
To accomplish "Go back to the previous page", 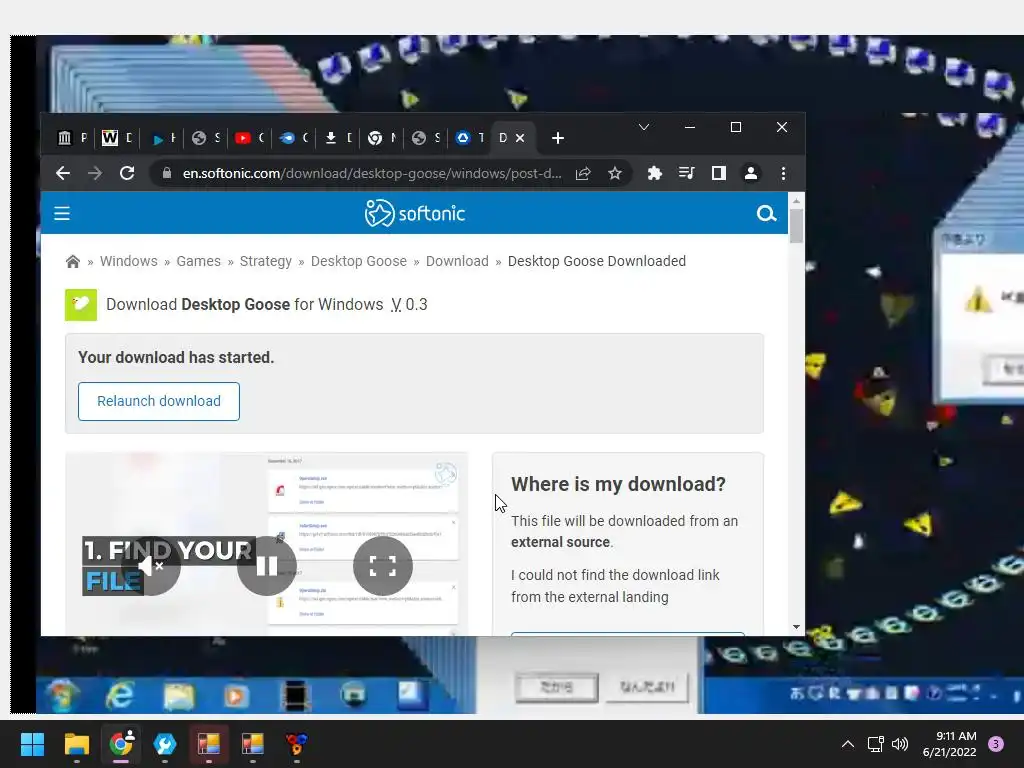I will click(x=63, y=173).
